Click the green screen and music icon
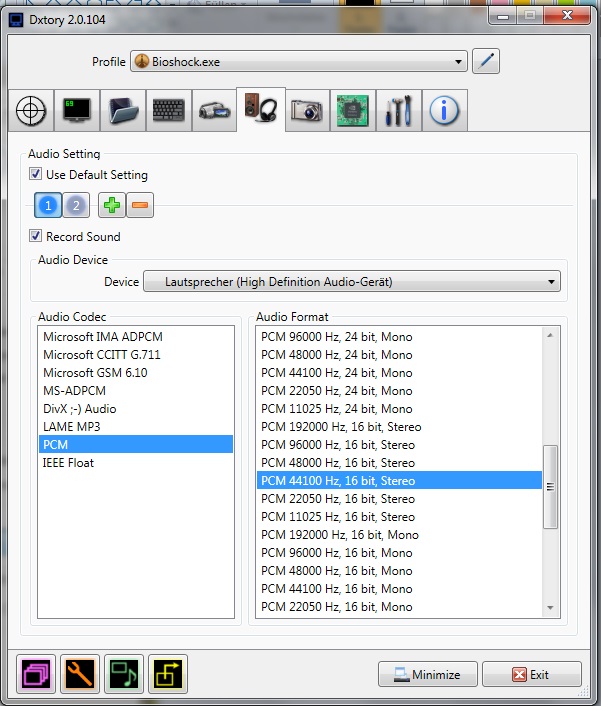 click(x=124, y=674)
